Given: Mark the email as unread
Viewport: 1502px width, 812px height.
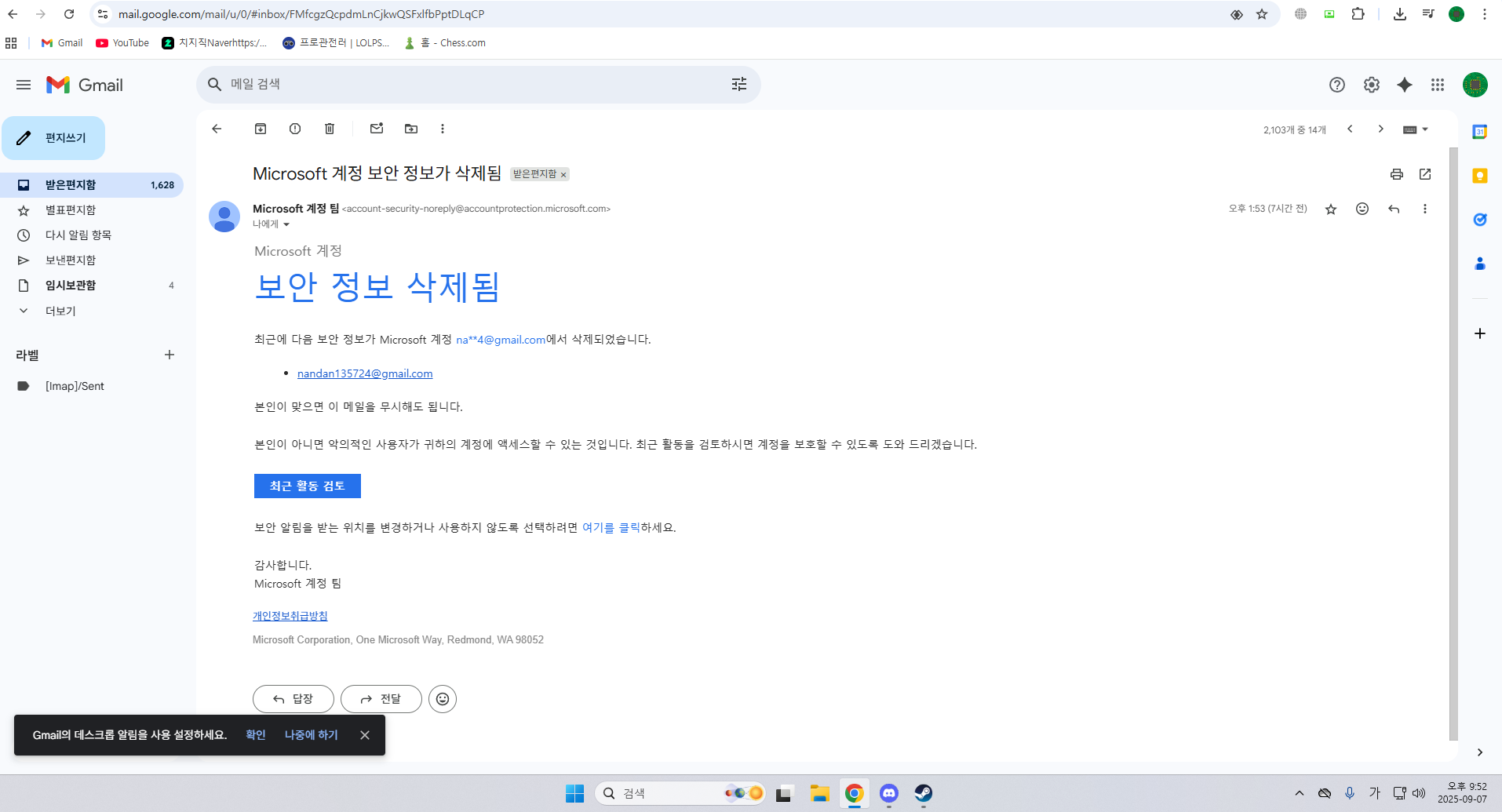Looking at the screenshot, I should [x=377, y=129].
